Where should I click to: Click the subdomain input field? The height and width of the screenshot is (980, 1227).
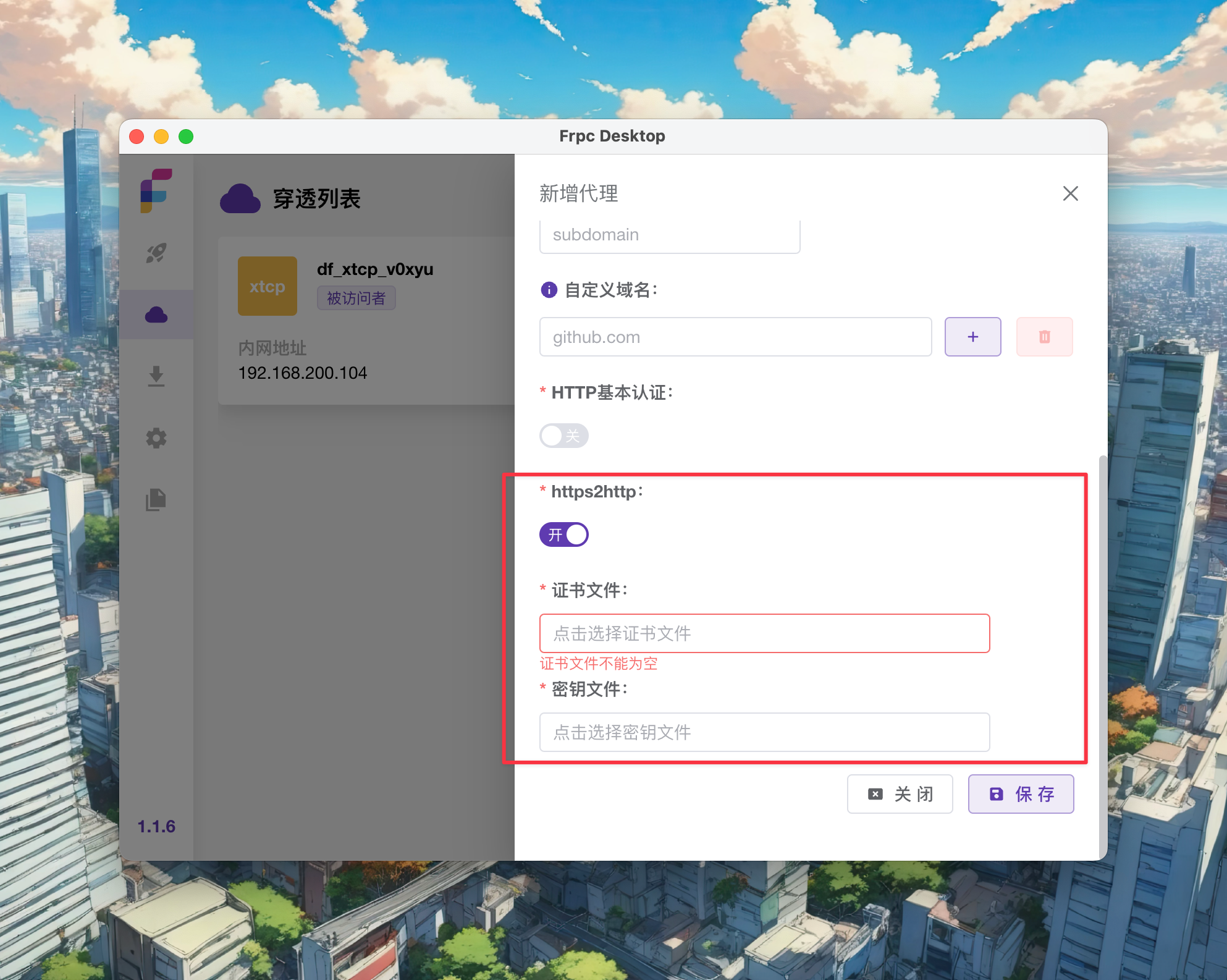[x=670, y=235]
